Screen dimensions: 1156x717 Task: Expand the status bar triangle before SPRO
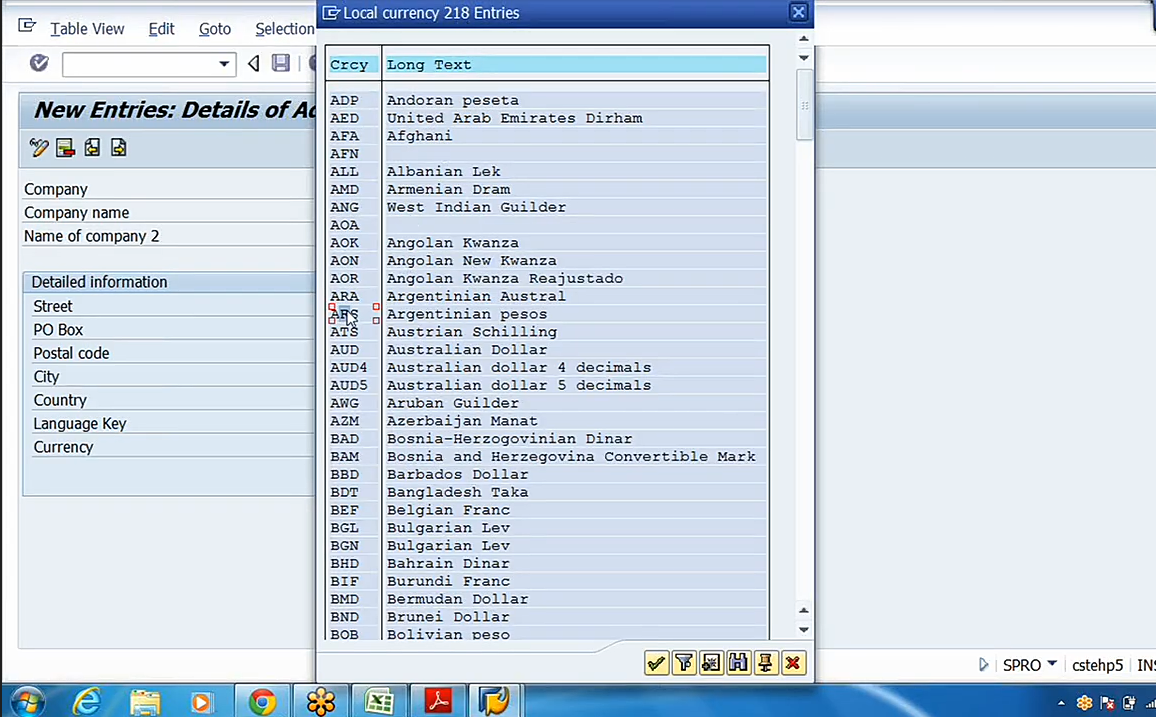click(983, 665)
